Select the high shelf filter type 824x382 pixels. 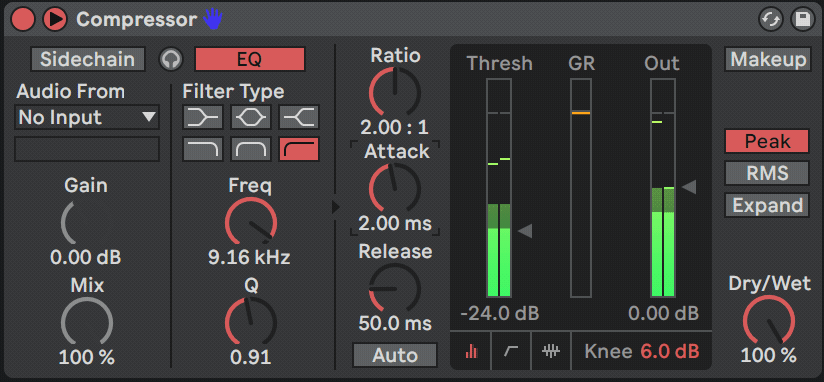[x=299, y=117]
